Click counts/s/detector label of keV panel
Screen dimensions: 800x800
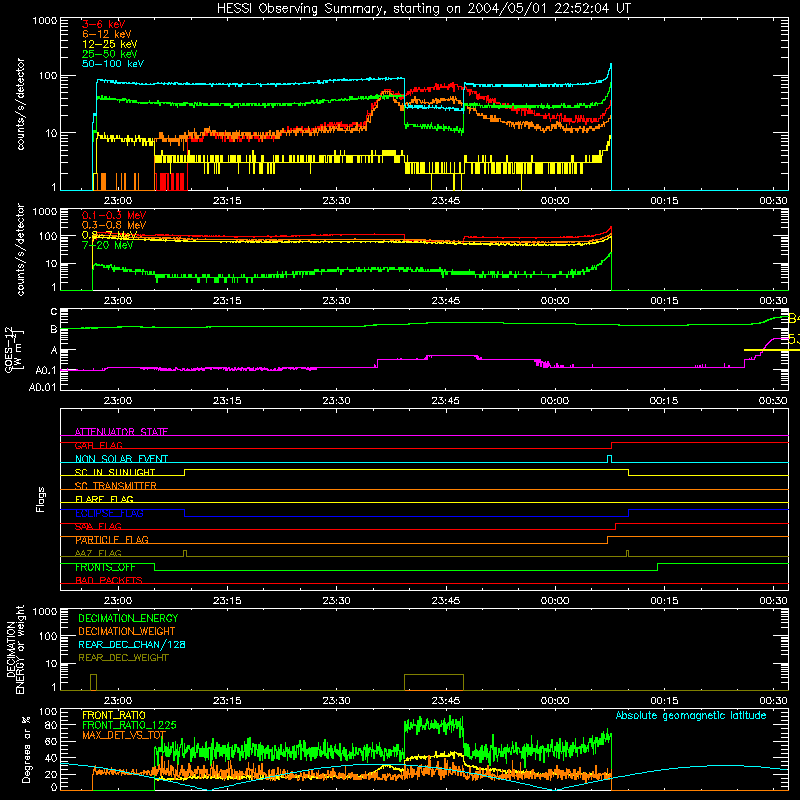click(20, 104)
